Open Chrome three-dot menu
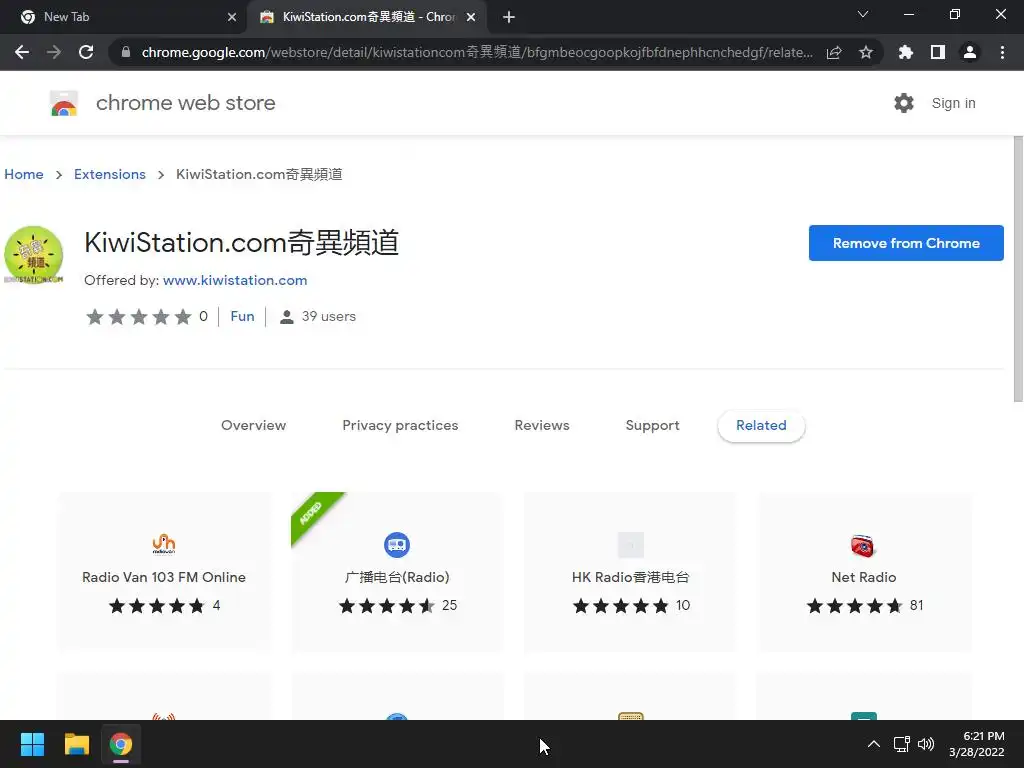1024x768 pixels. pyautogui.click(x=1002, y=52)
